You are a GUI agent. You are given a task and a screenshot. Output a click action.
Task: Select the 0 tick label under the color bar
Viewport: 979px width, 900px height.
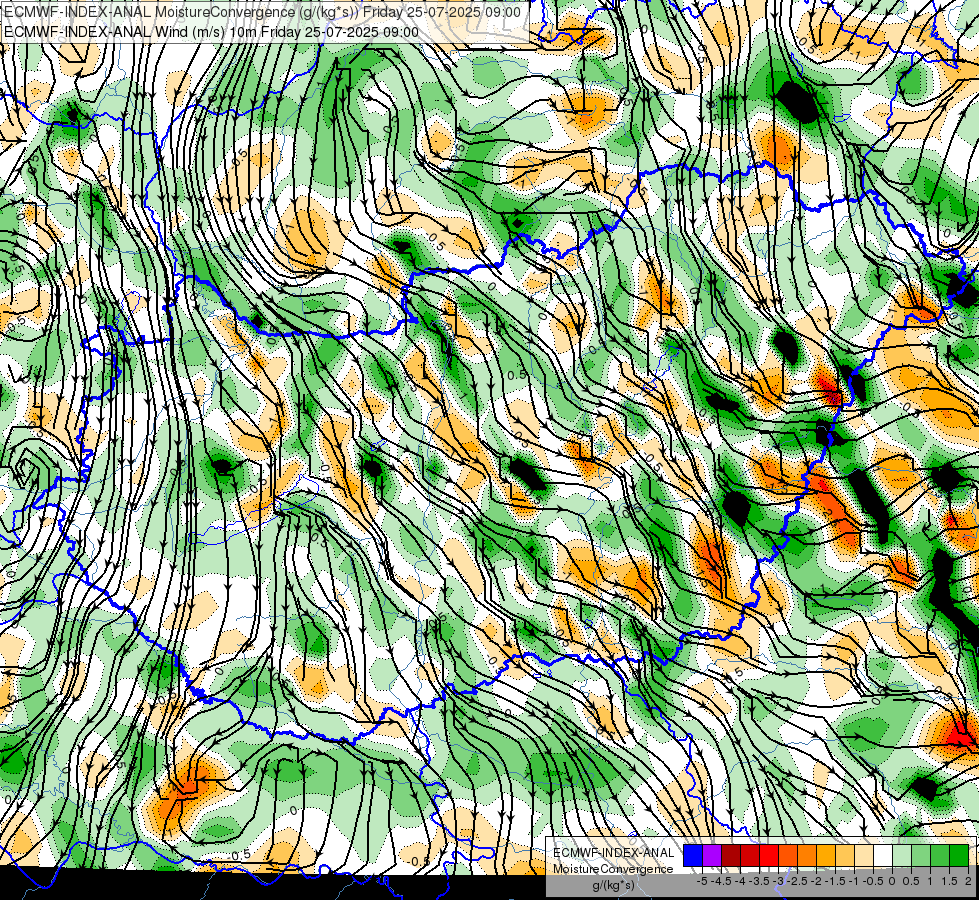892,881
